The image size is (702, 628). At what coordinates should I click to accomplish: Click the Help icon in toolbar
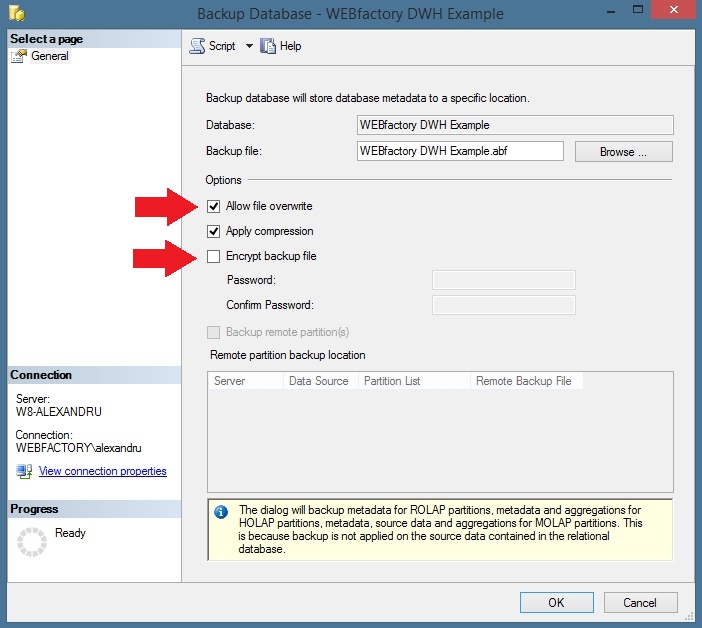click(x=268, y=46)
